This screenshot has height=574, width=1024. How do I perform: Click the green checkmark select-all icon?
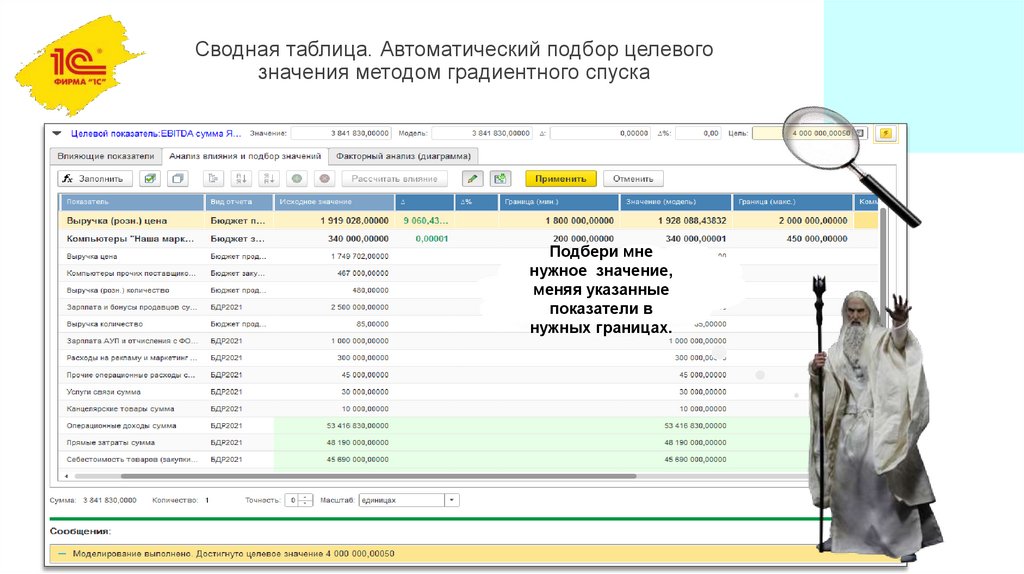pos(149,179)
